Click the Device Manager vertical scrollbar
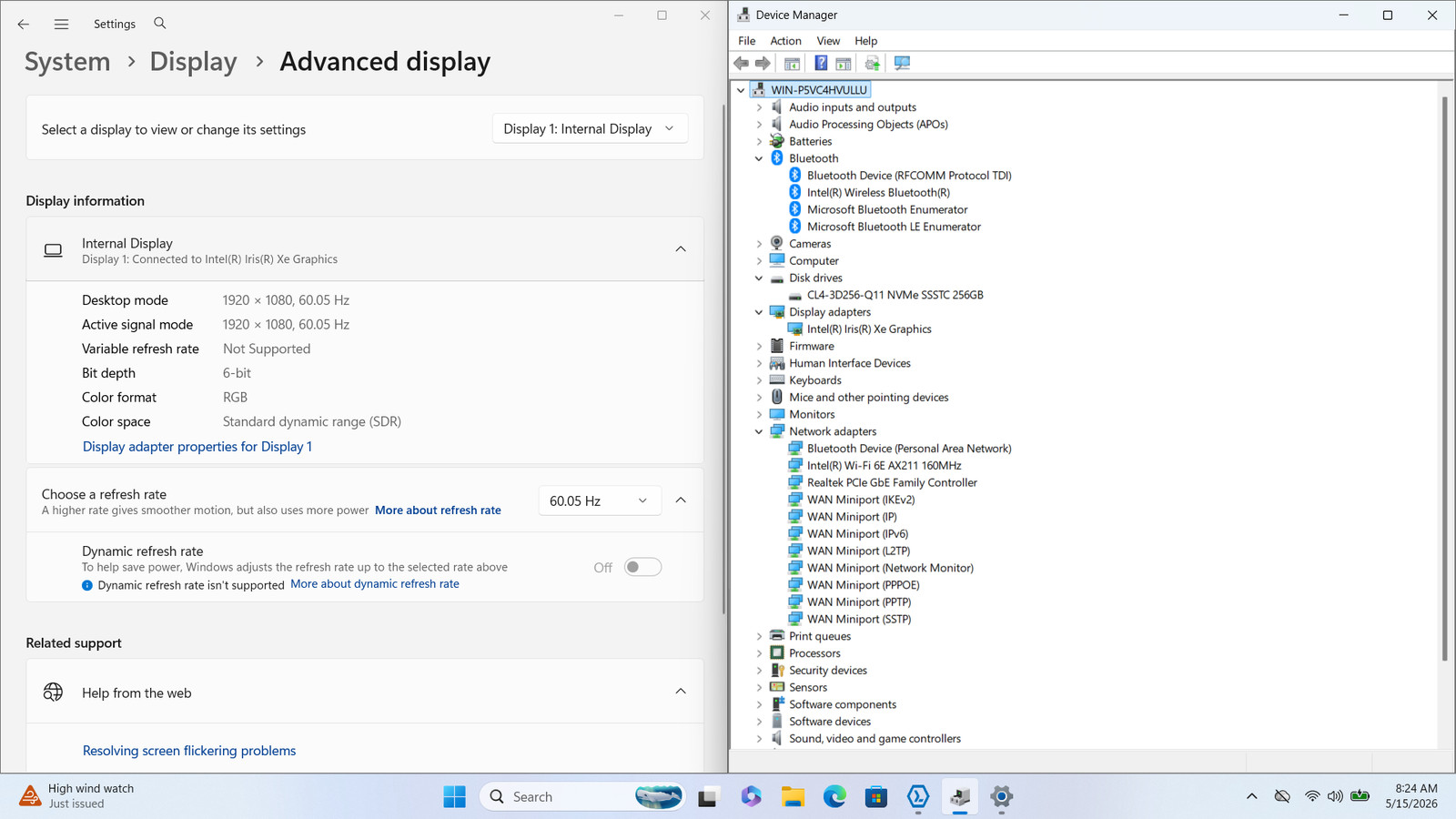 1444,378
